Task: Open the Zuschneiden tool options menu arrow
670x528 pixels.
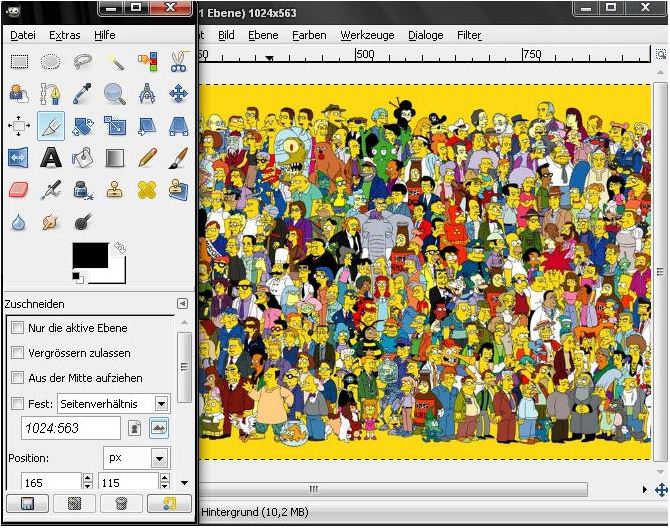Action: 182,304
